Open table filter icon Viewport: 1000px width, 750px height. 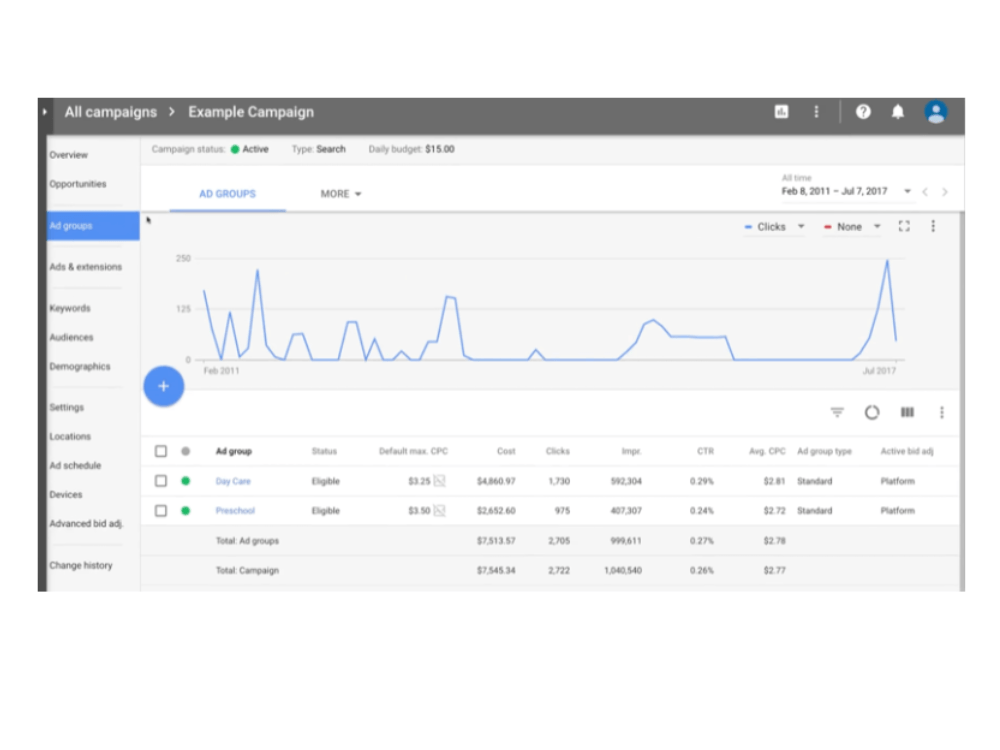click(x=837, y=412)
